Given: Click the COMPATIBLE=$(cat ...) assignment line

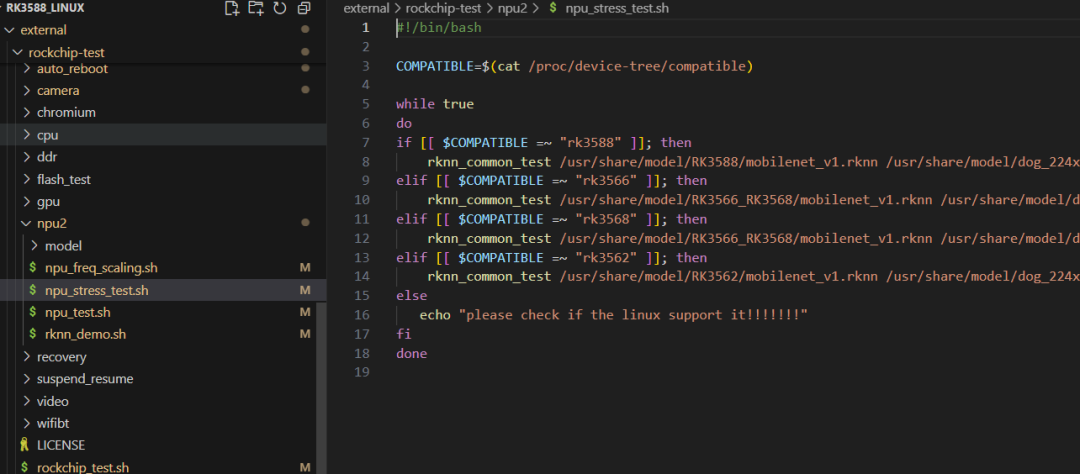Looking at the screenshot, I should tap(574, 67).
